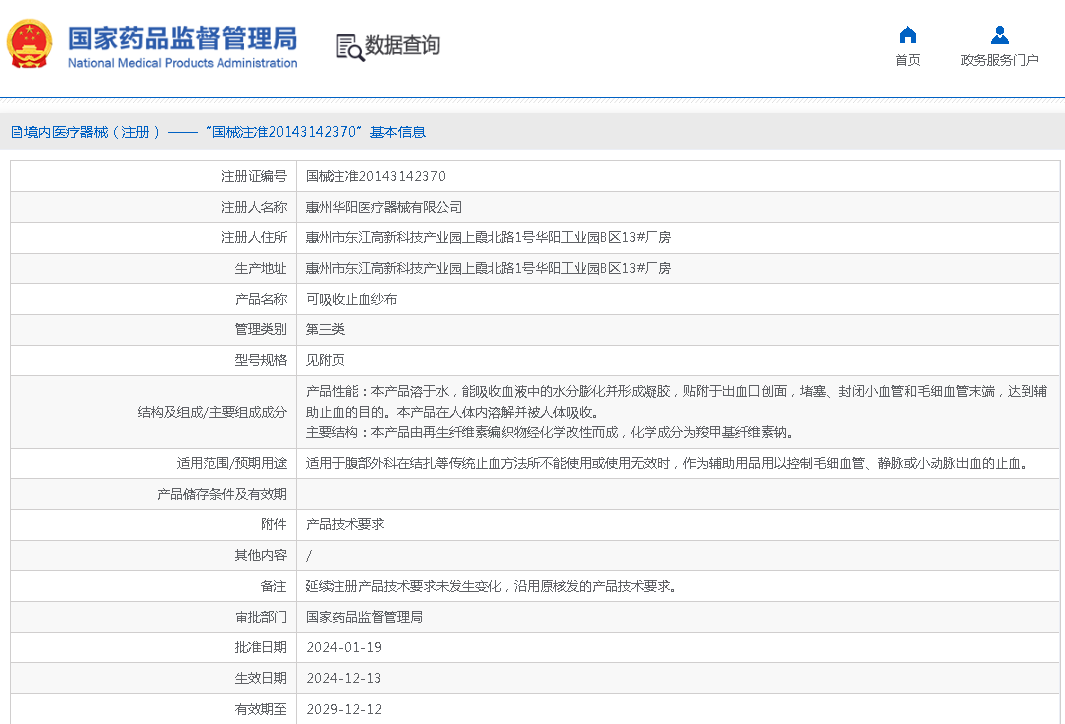Screen dimensions: 1065x724
Task: Open the 产品技术要求 attachment
Action: (x=345, y=524)
